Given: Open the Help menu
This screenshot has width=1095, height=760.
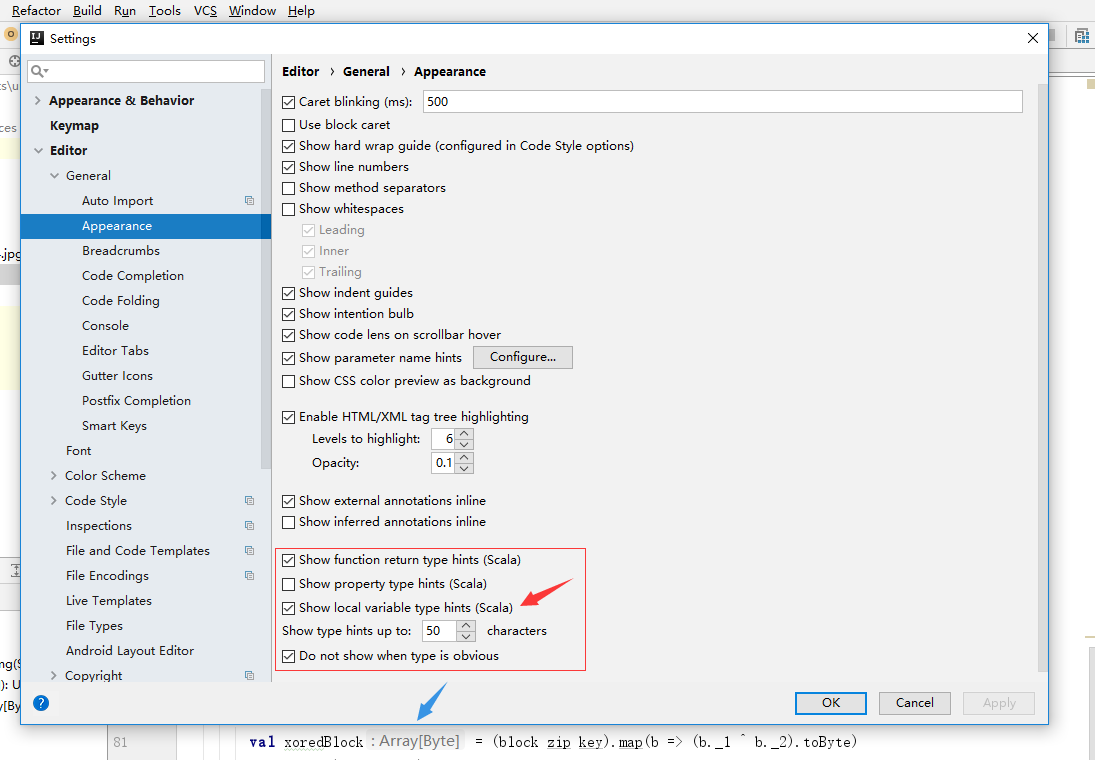Looking at the screenshot, I should tap(301, 10).
